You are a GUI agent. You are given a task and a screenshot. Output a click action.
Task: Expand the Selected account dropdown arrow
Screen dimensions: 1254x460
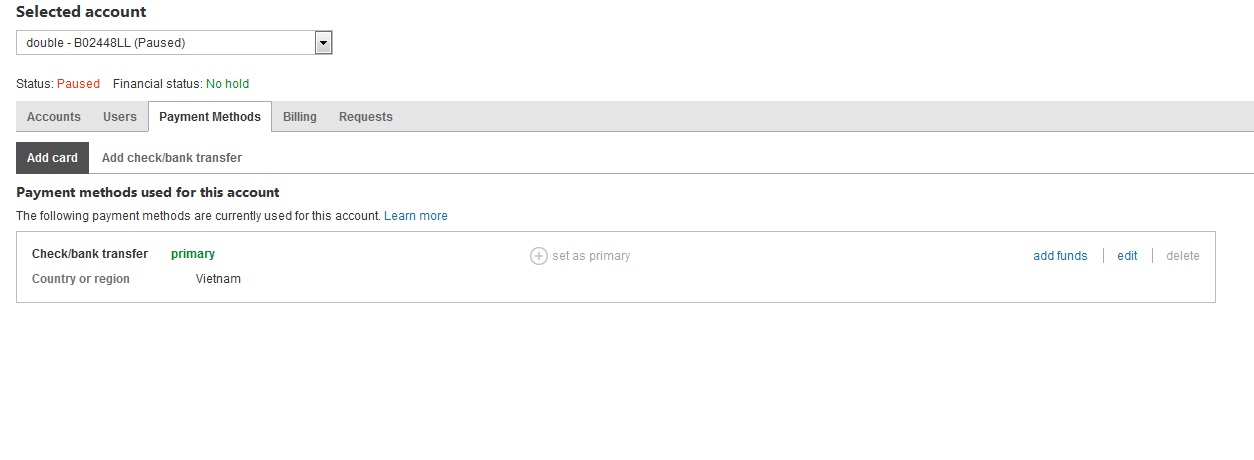tap(323, 43)
